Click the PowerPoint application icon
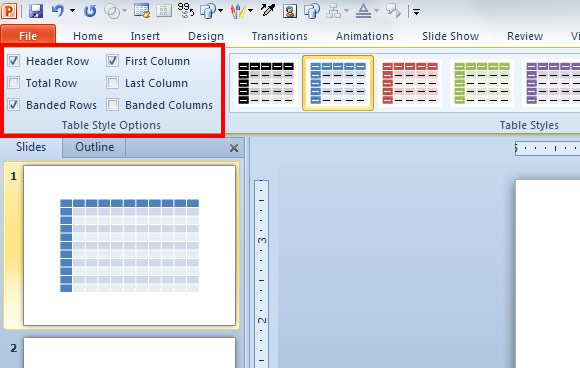Image resolution: width=580 pixels, height=368 pixels. point(9,11)
